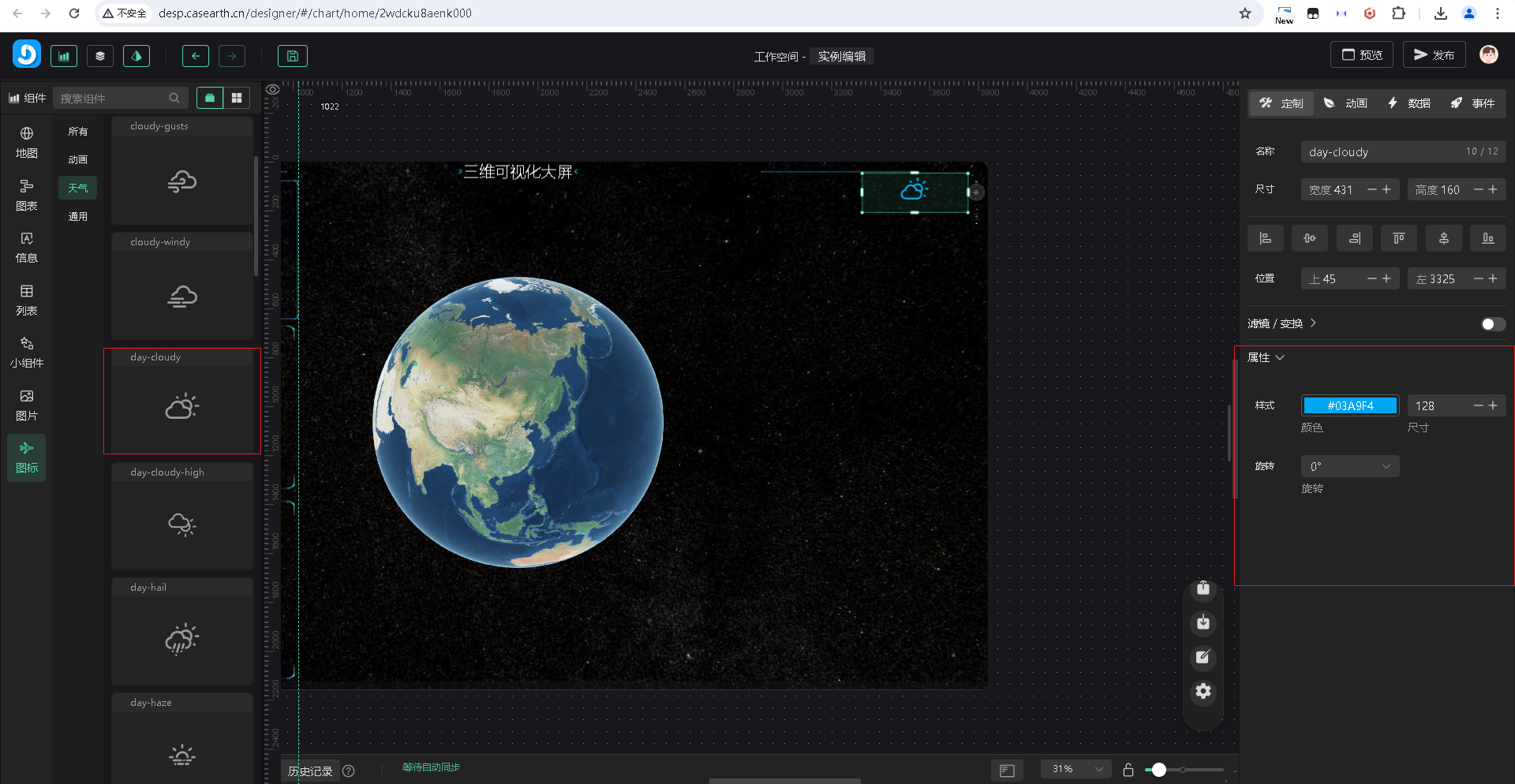The height and width of the screenshot is (784, 1515).
Task: Click the undo arrow icon
Action: tap(195, 56)
